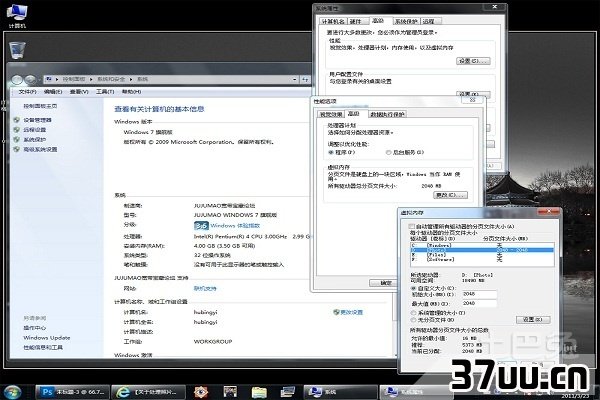The width and height of the screenshot is (600, 400).
Task: Click performance 设置(S) button in 系统属性
Action: click(474, 61)
